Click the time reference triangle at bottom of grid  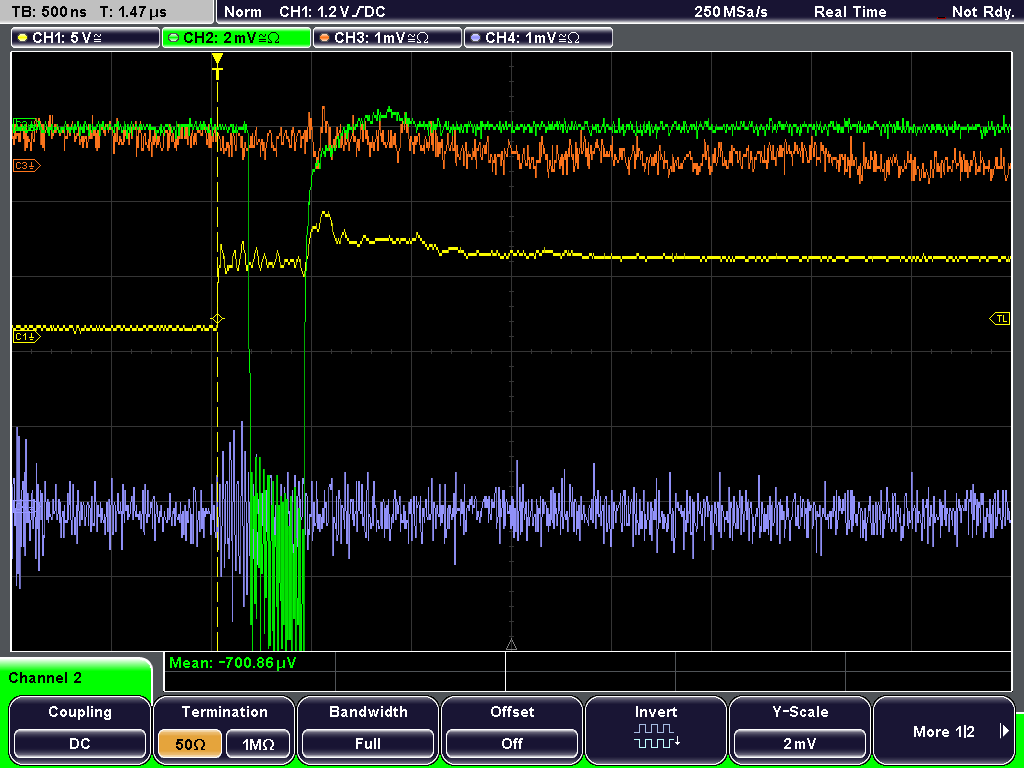click(x=511, y=645)
